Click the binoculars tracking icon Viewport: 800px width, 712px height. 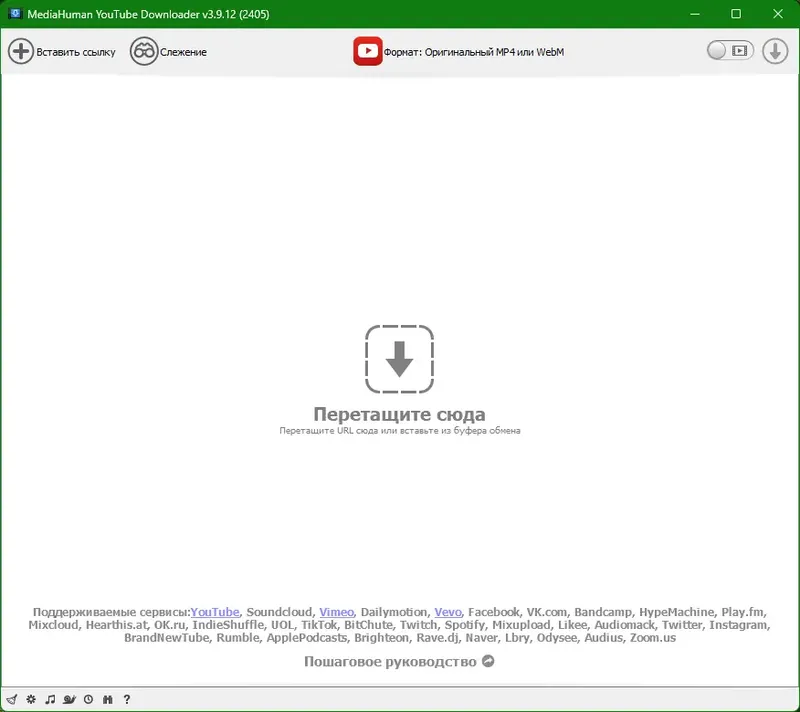(108, 700)
